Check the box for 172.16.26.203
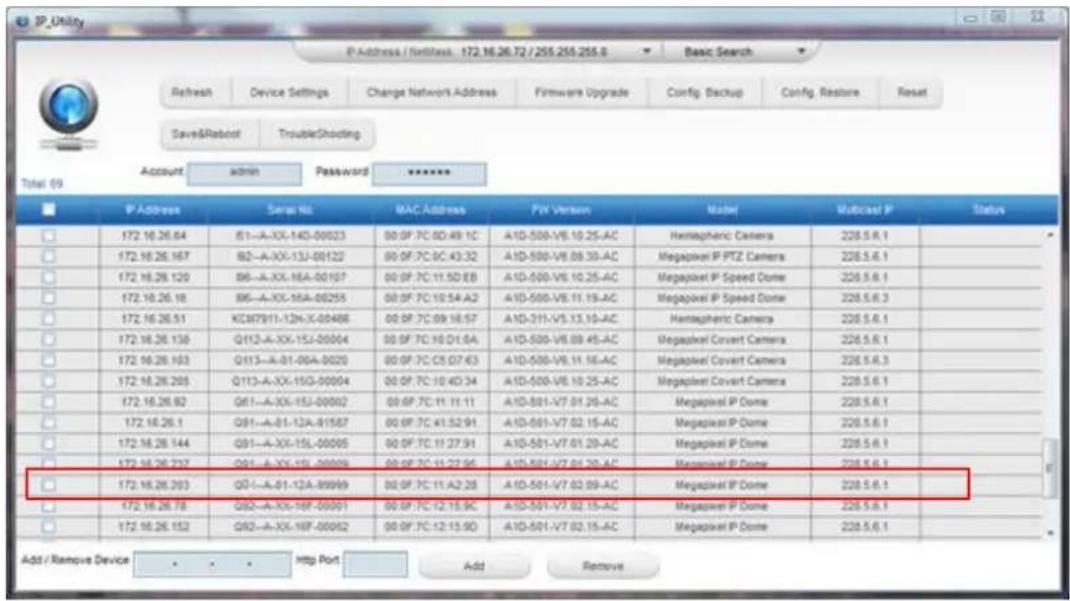 click(x=48, y=485)
